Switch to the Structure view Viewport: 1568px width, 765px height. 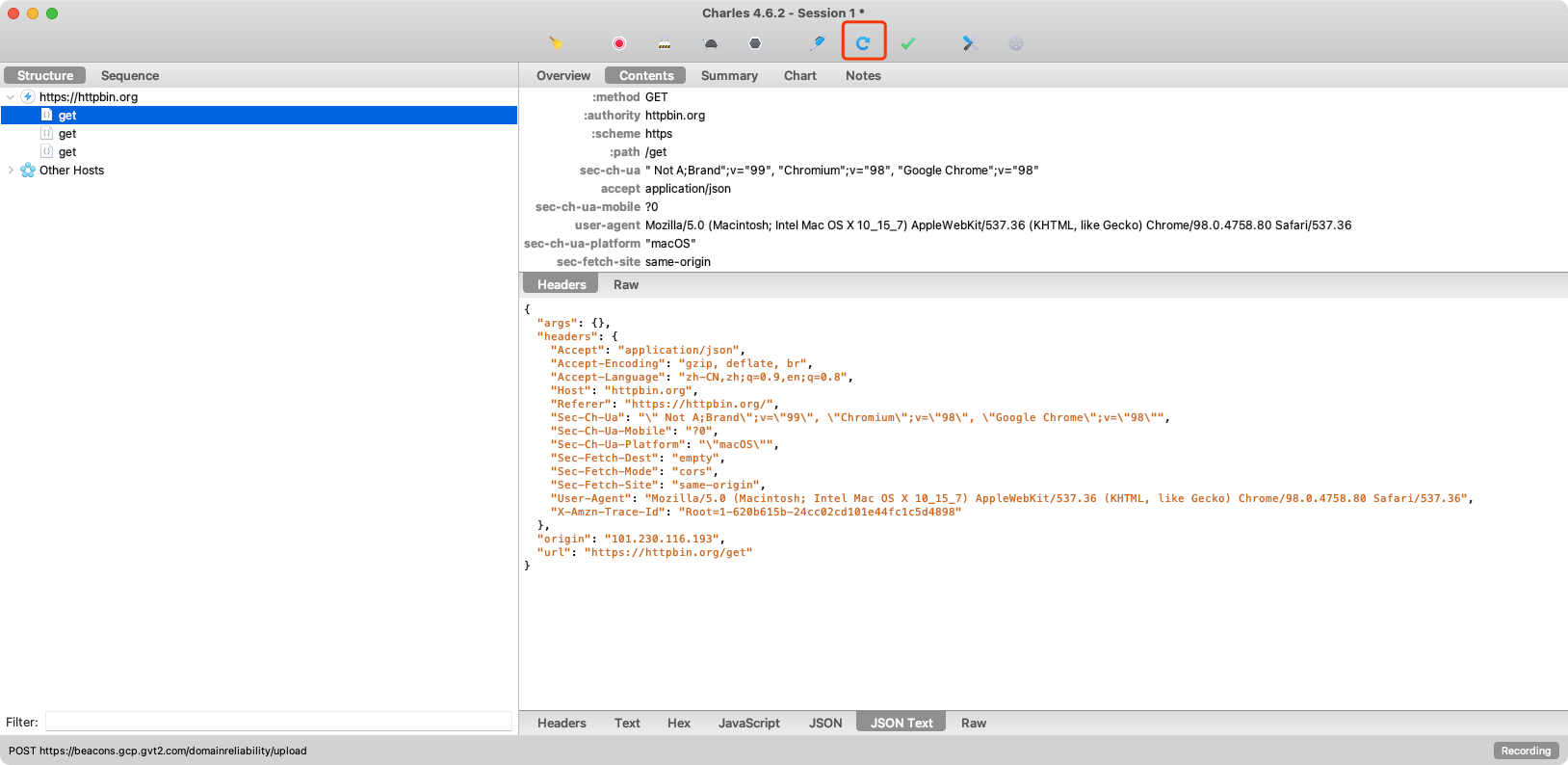pyautogui.click(x=45, y=75)
